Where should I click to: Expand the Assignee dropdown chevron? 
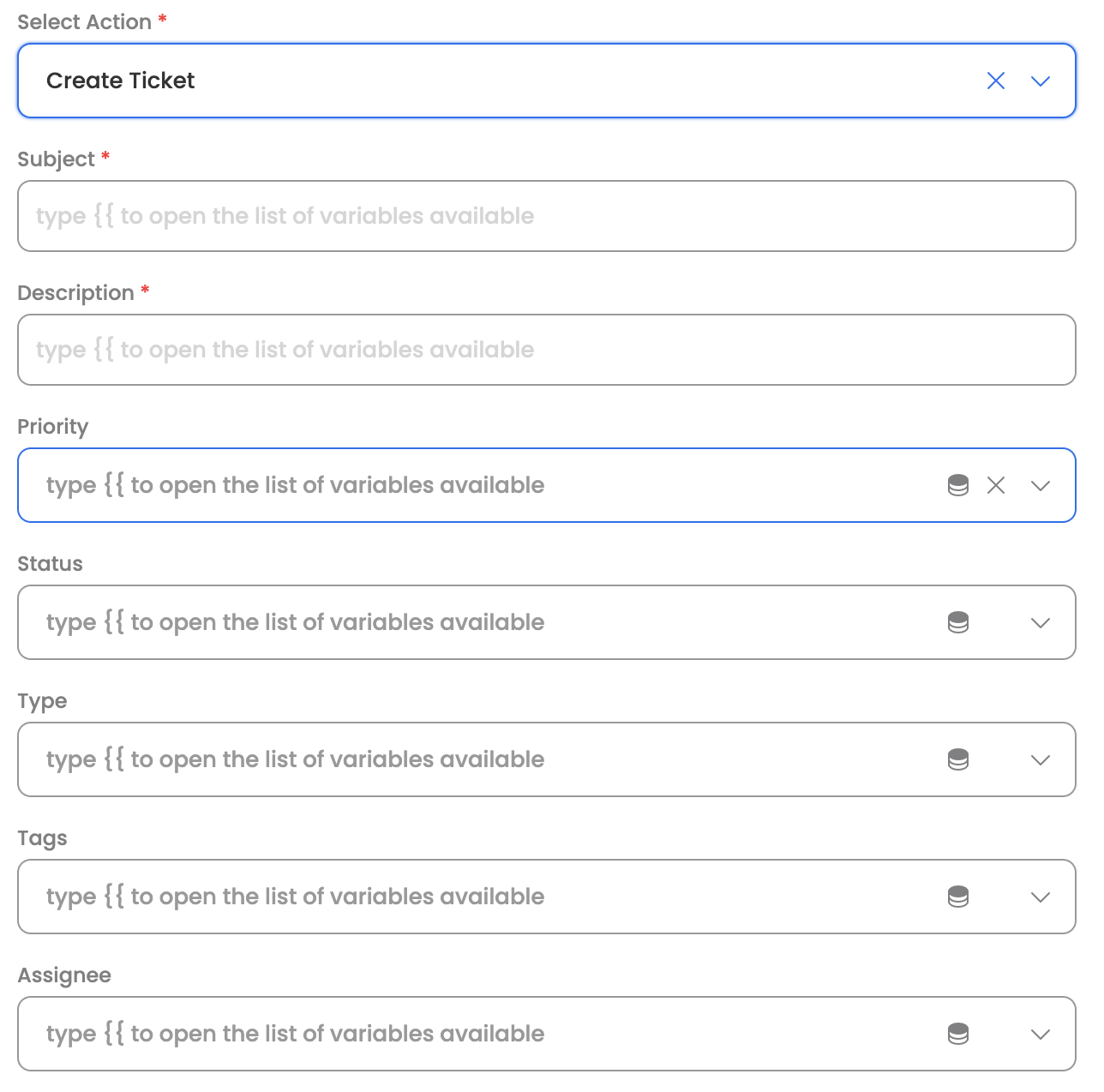(x=1041, y=1034)
